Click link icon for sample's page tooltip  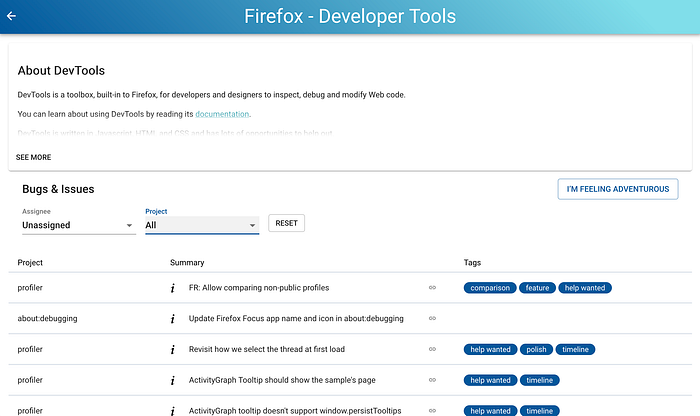pyautogui.click(x=432, y=380)
